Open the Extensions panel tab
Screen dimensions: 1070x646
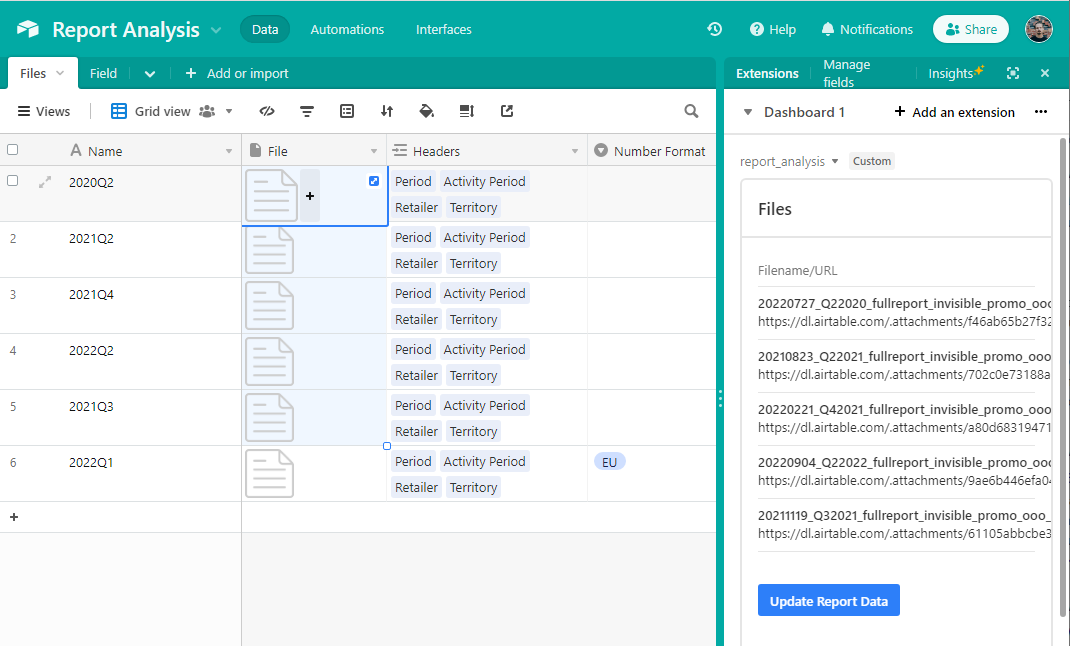(767, 74)
